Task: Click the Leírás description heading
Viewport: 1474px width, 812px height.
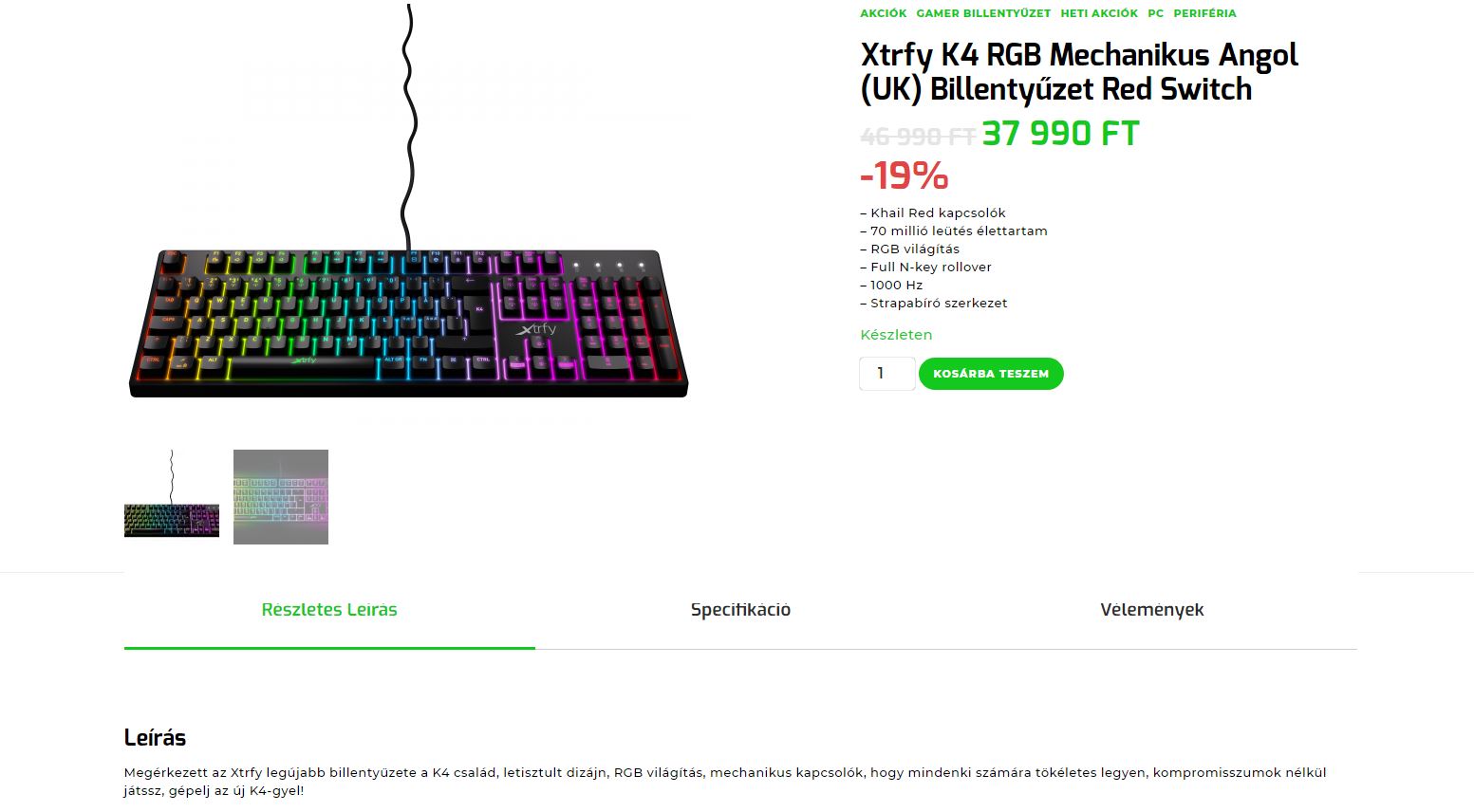Action: [x=155, y=738]
